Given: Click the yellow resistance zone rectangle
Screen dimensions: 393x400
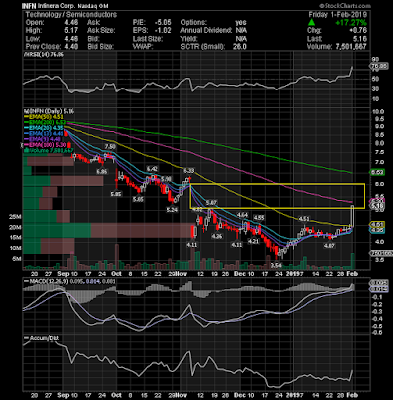Looking at the screenshot, I should (277, 196).
